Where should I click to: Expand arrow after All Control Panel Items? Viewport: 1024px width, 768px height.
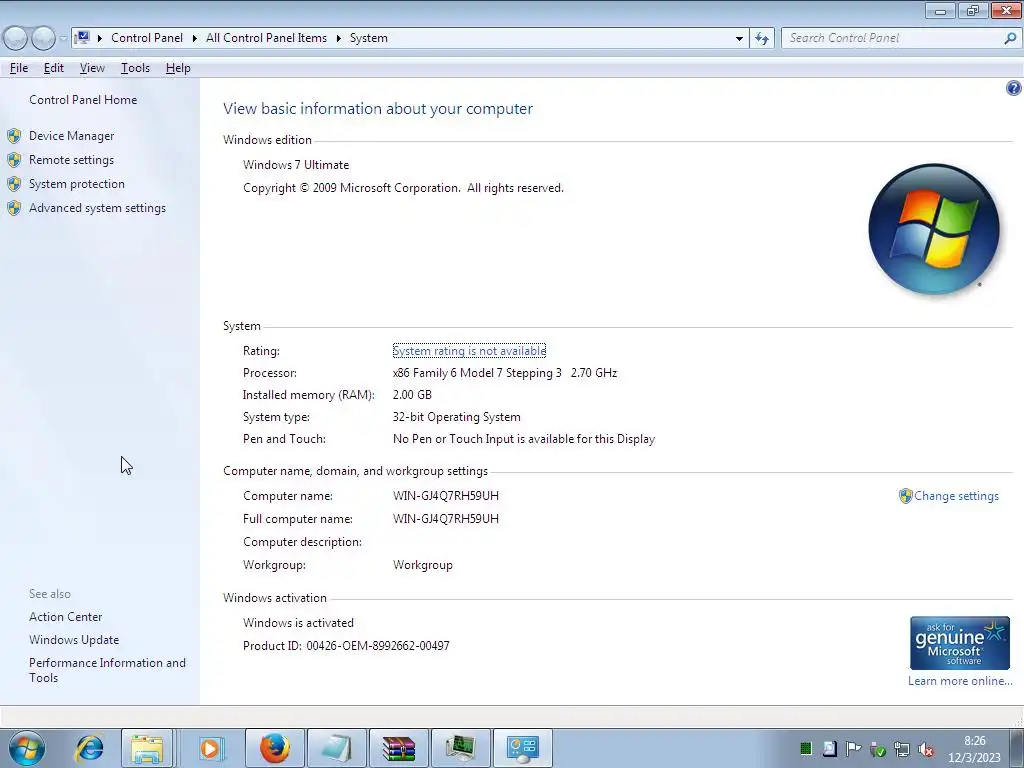tap(339, 39)
